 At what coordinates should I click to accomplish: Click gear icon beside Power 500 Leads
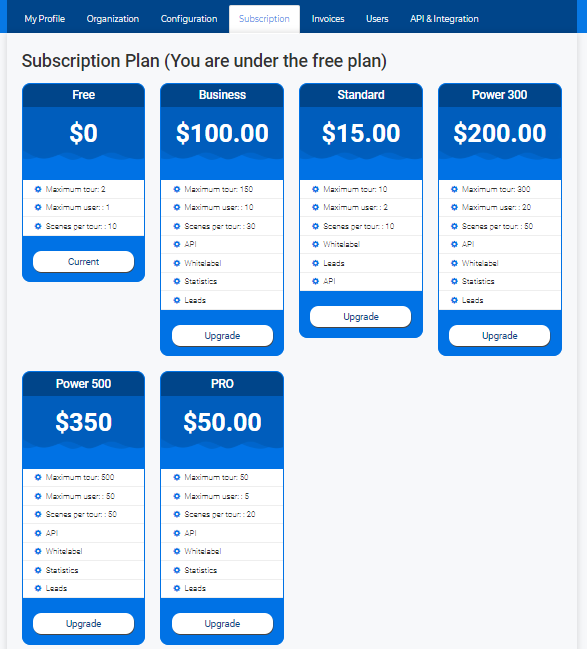[x=38, y=588]
